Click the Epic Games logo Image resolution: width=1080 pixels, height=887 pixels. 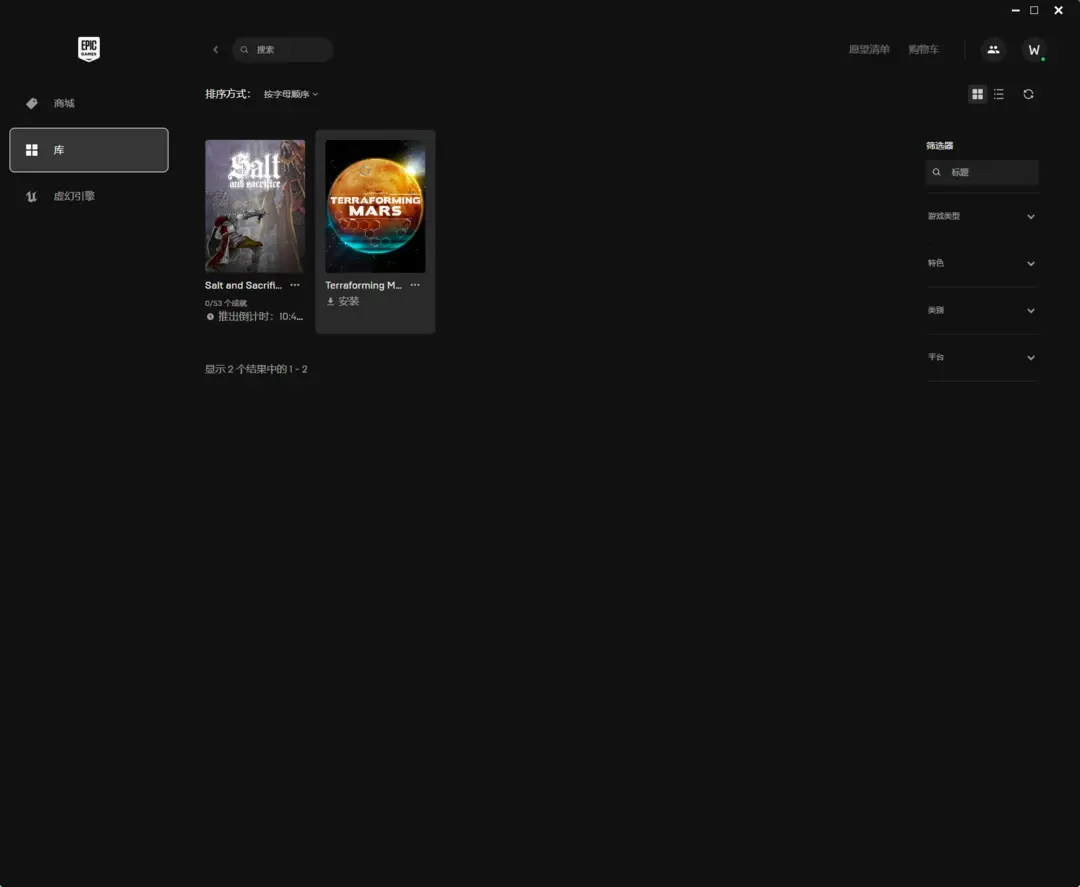[89, 50]
